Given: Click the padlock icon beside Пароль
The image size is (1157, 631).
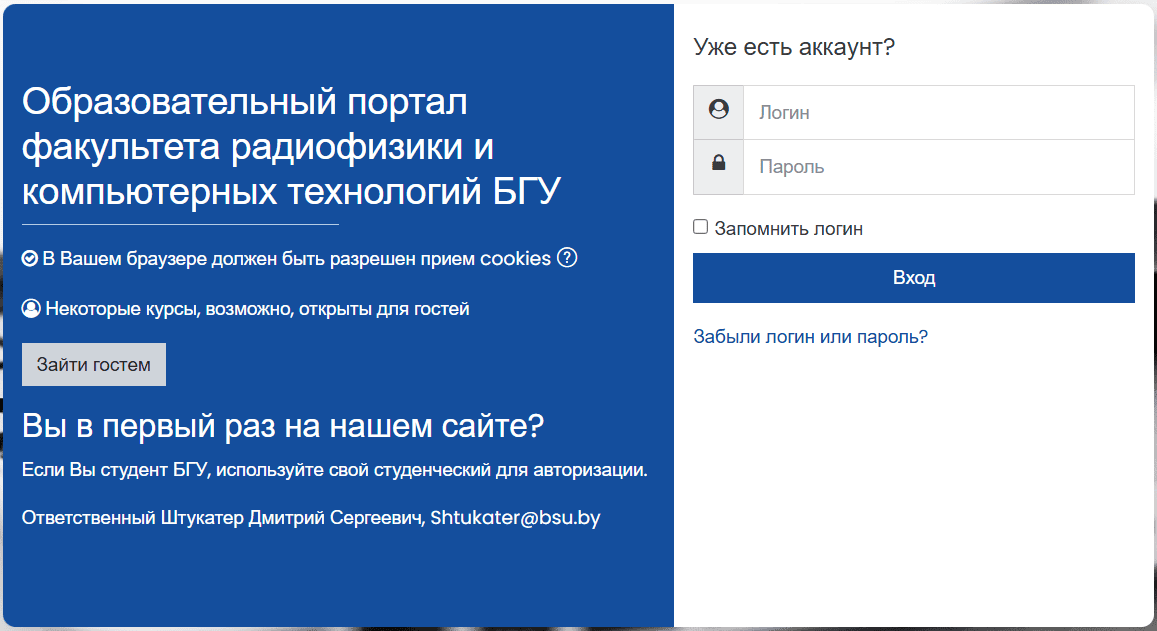Looking at the screenshot, I should click(x=719, y=162).
